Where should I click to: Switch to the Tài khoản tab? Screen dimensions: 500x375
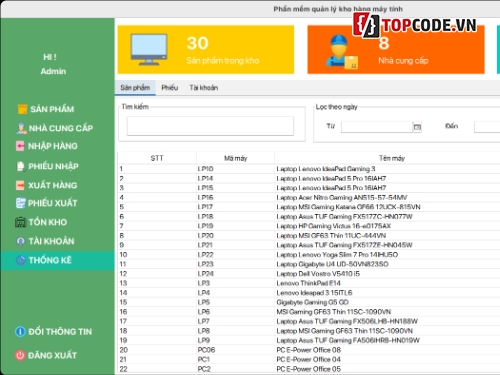point(204,88)
